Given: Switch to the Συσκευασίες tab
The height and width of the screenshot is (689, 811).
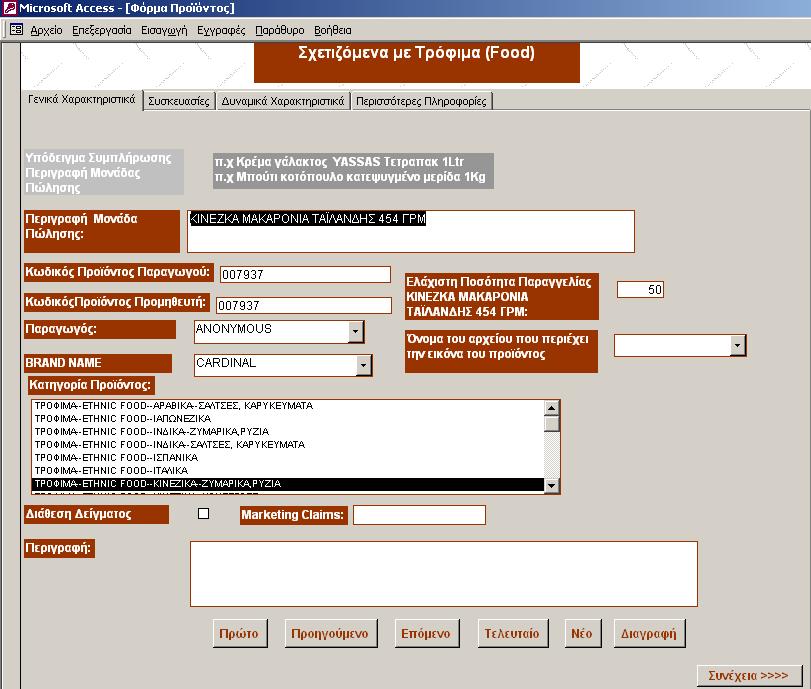Looking at the screenshot, I should (x=179, y=101).
